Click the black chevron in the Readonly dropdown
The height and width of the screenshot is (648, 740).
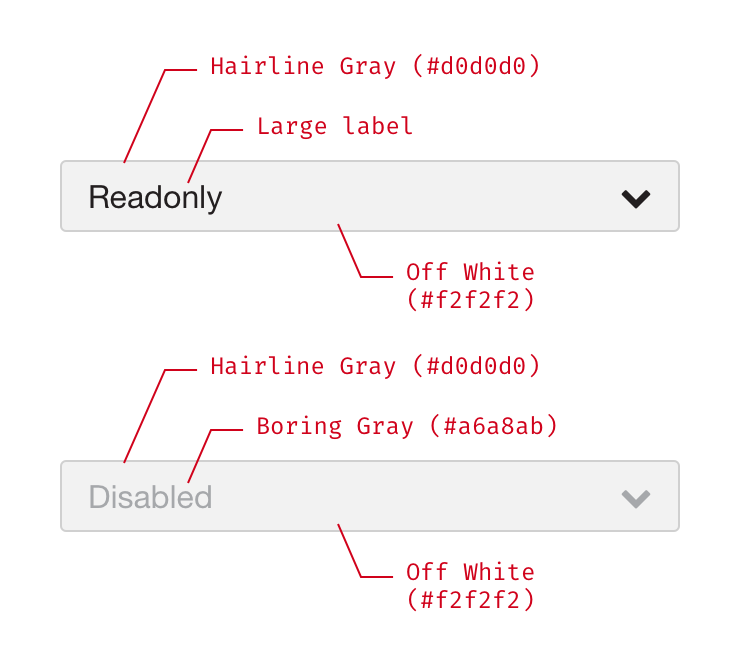[x=636, y=198]
